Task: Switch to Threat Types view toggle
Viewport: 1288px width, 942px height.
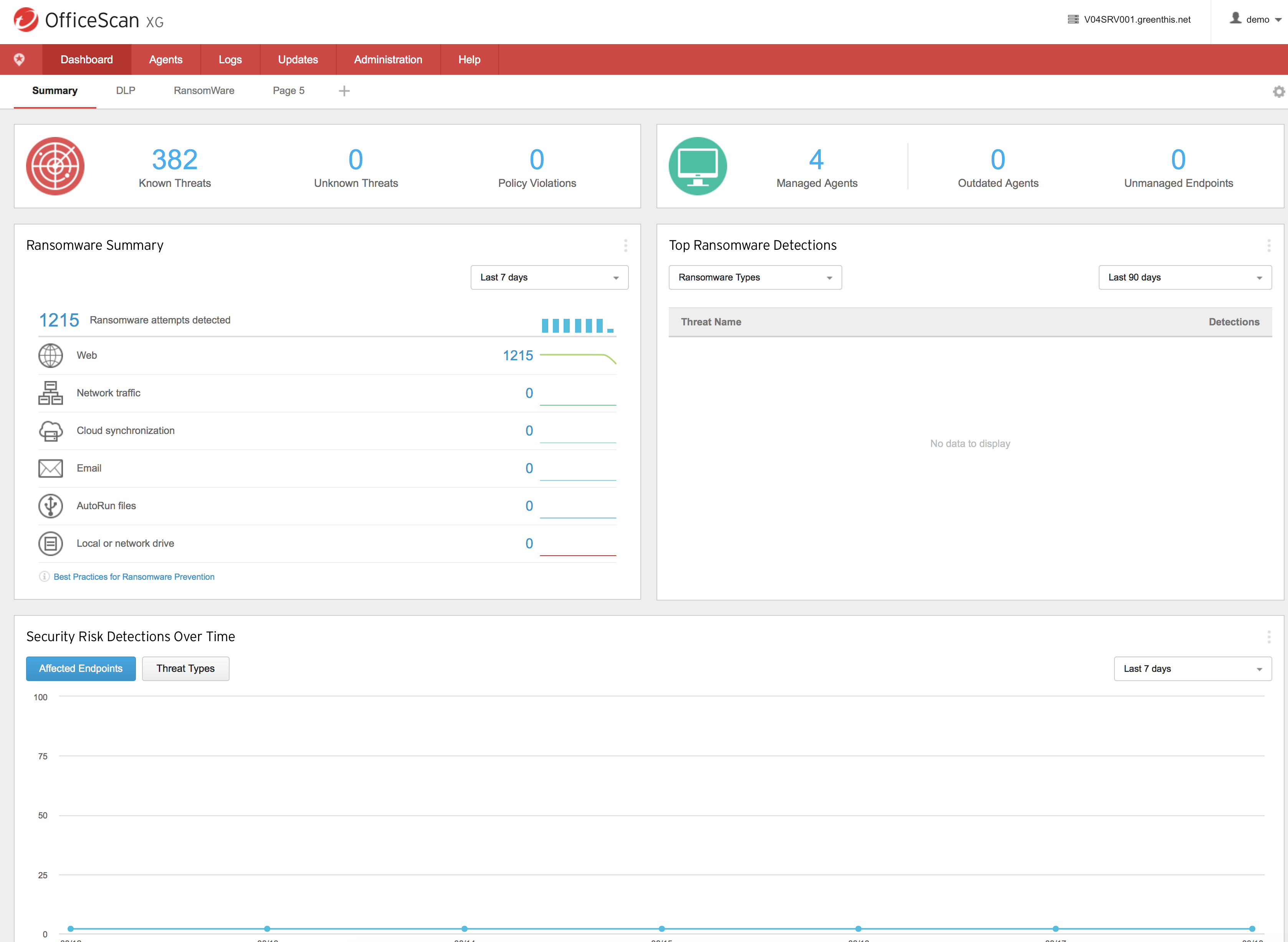Action: (185, 669)
